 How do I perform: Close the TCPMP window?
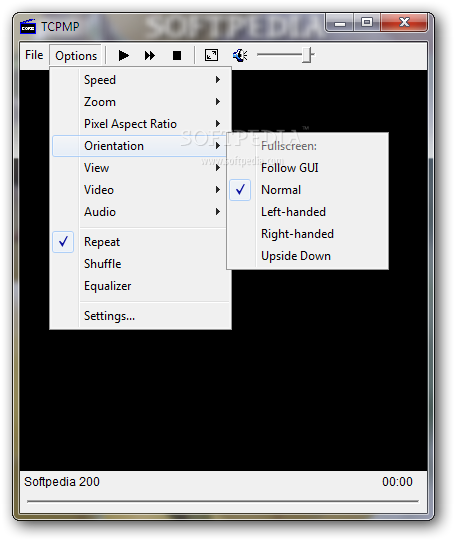click(x=404, y=23)
